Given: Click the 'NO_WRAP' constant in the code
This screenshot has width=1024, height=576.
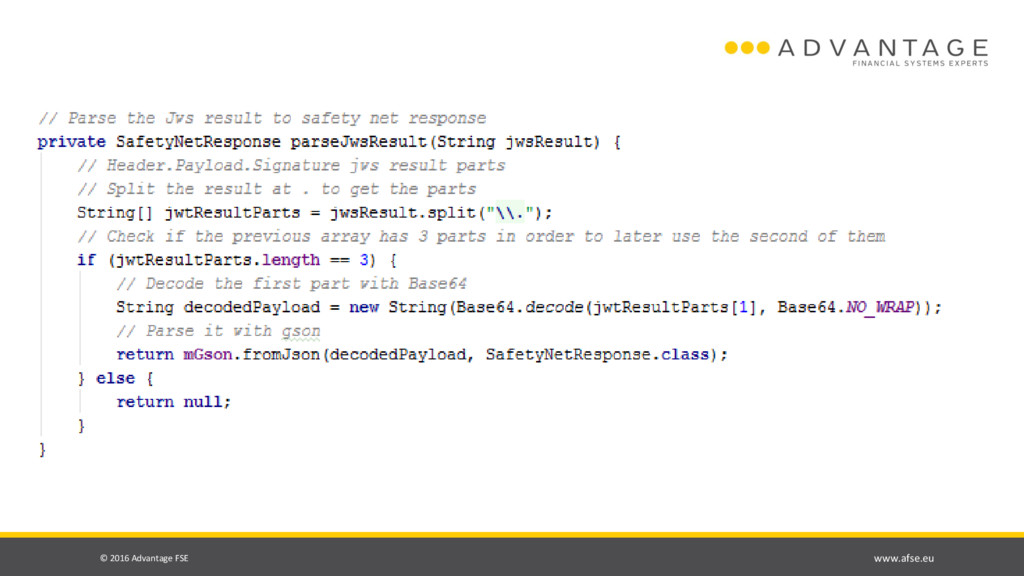Looking at the screenshot, I should 880,308.
